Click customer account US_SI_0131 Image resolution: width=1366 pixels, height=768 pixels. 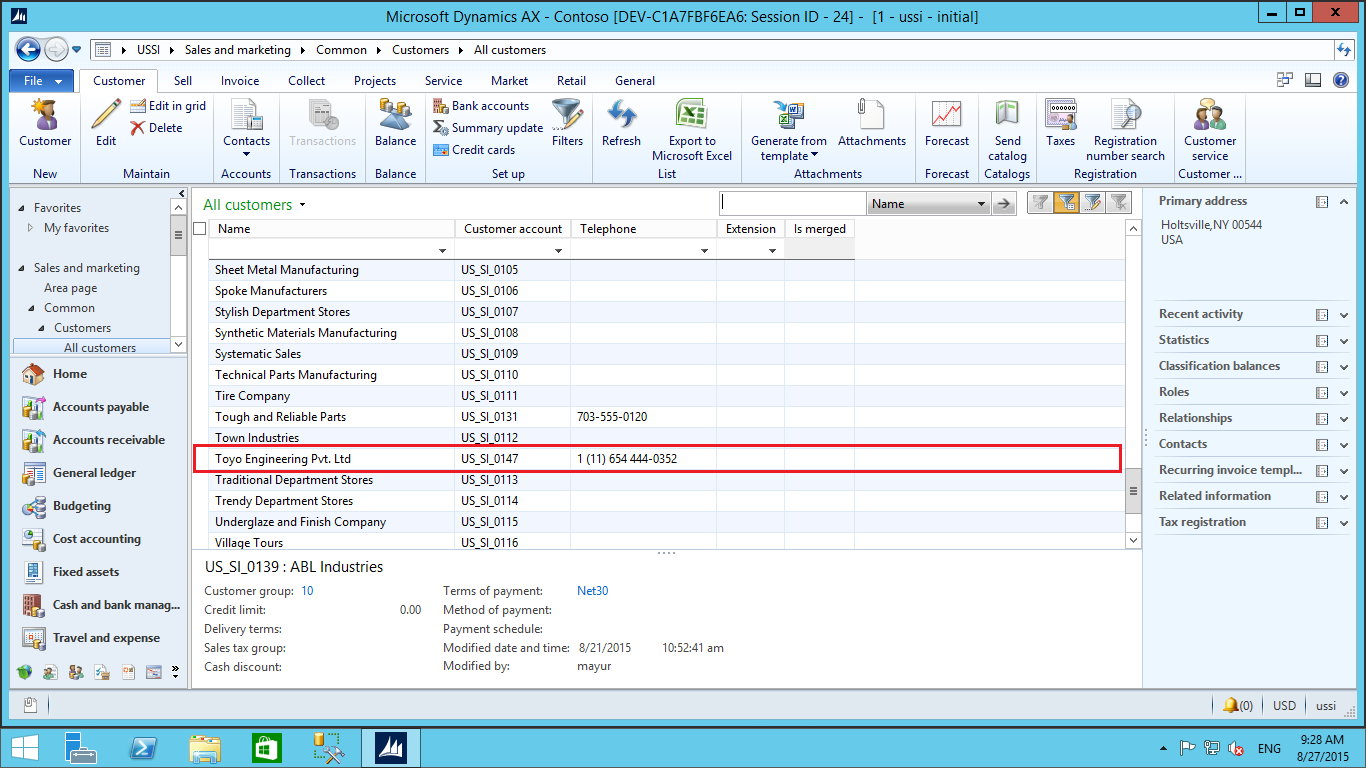tap(490, 417)
